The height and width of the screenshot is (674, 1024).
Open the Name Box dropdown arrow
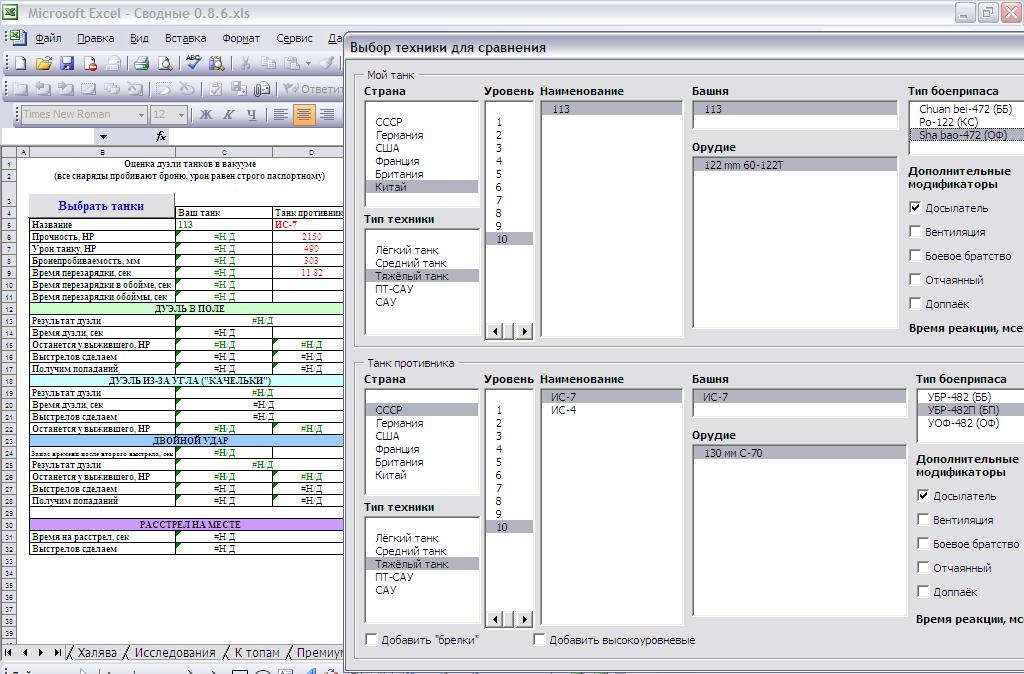click(103, 136)
